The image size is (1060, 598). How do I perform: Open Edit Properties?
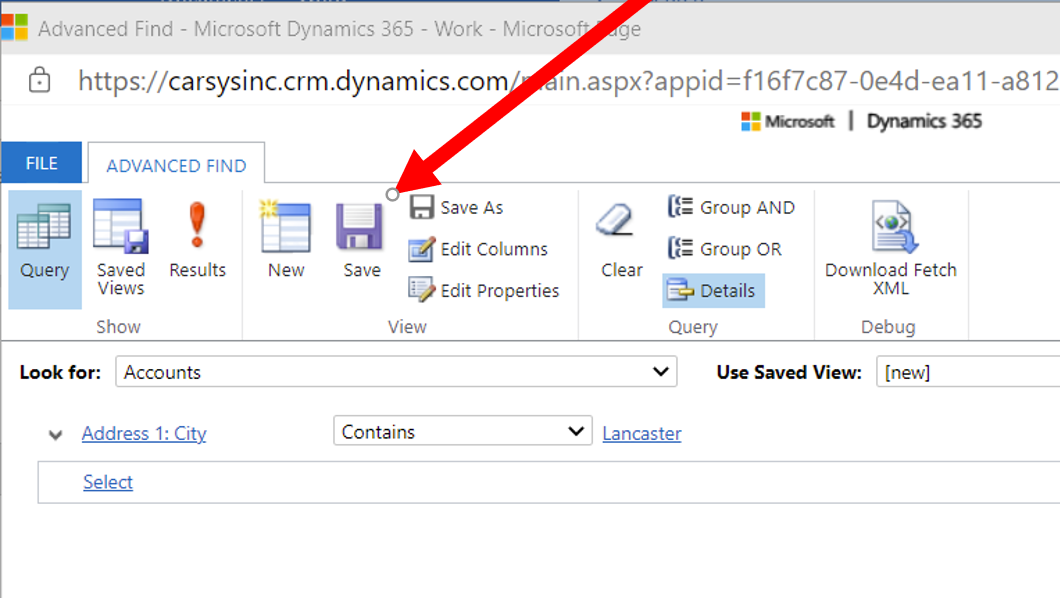(x=484, y=291)
